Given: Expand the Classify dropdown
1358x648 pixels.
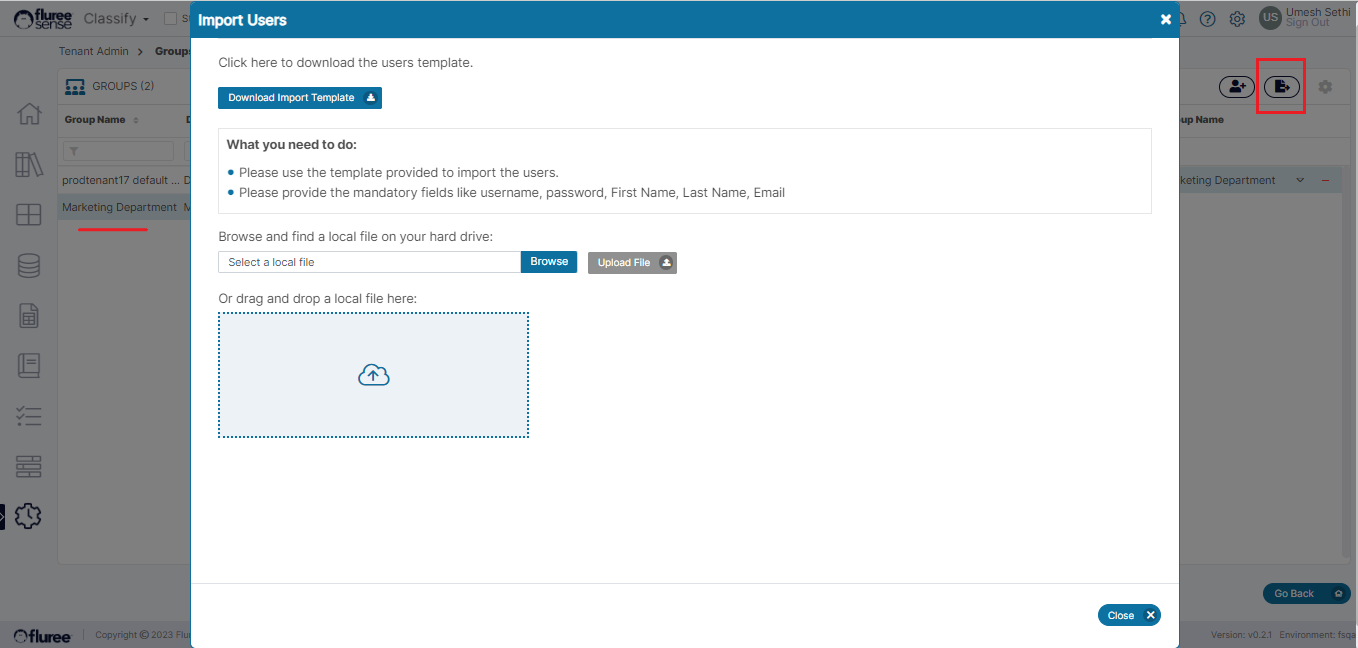Looking at the screenshot, I should point(117,19).
